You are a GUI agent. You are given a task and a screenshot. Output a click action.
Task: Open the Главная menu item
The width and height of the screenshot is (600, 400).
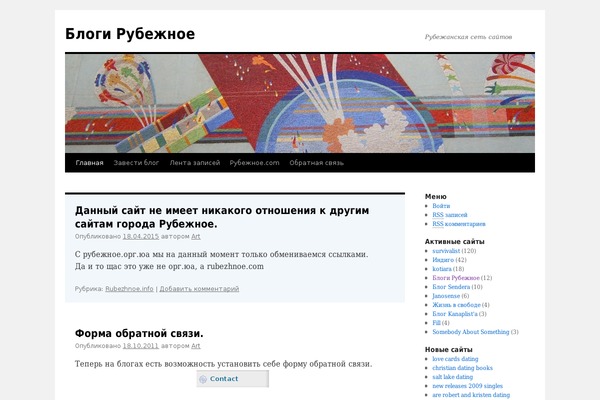(x=89, y=163)
